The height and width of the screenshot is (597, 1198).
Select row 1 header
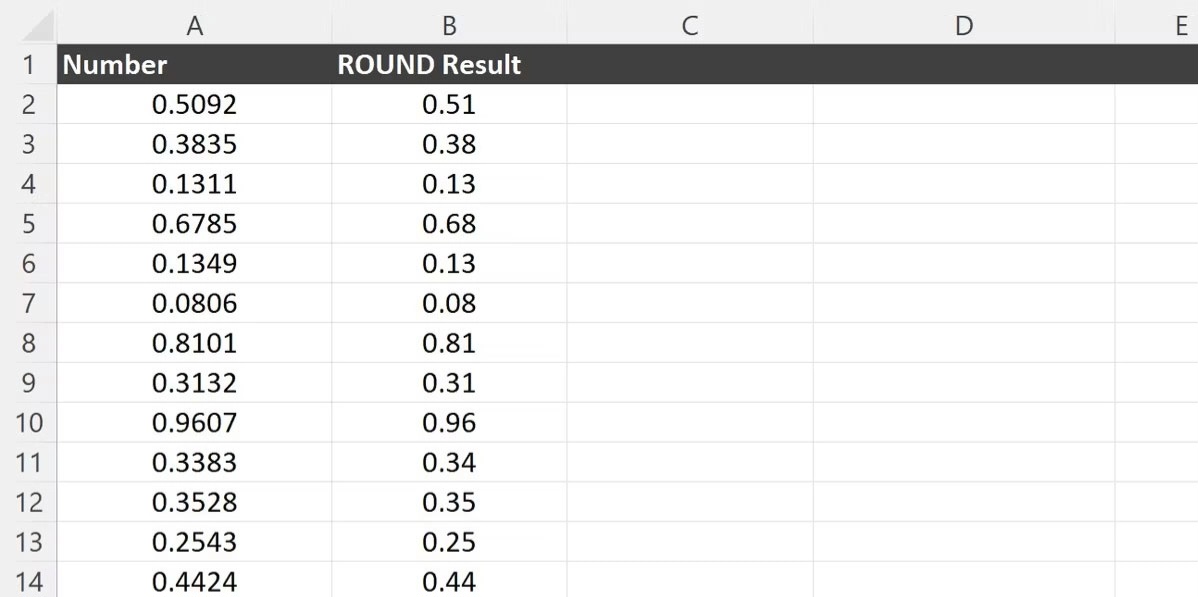tap(28, 64)
